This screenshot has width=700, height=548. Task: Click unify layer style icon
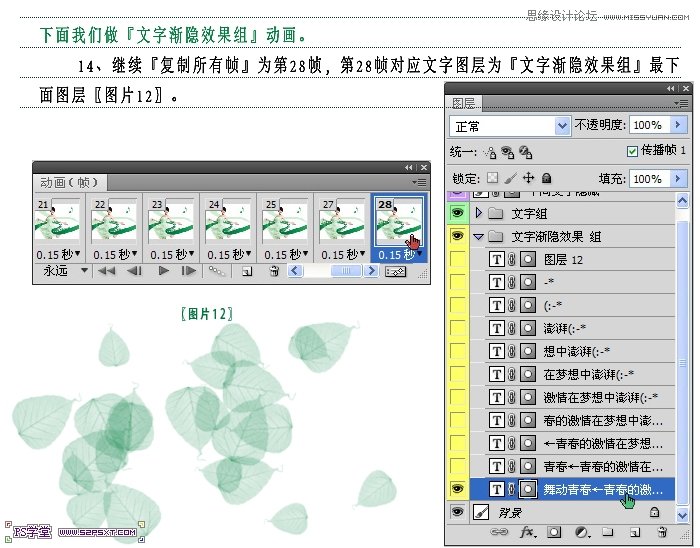[x=525, y=153]
